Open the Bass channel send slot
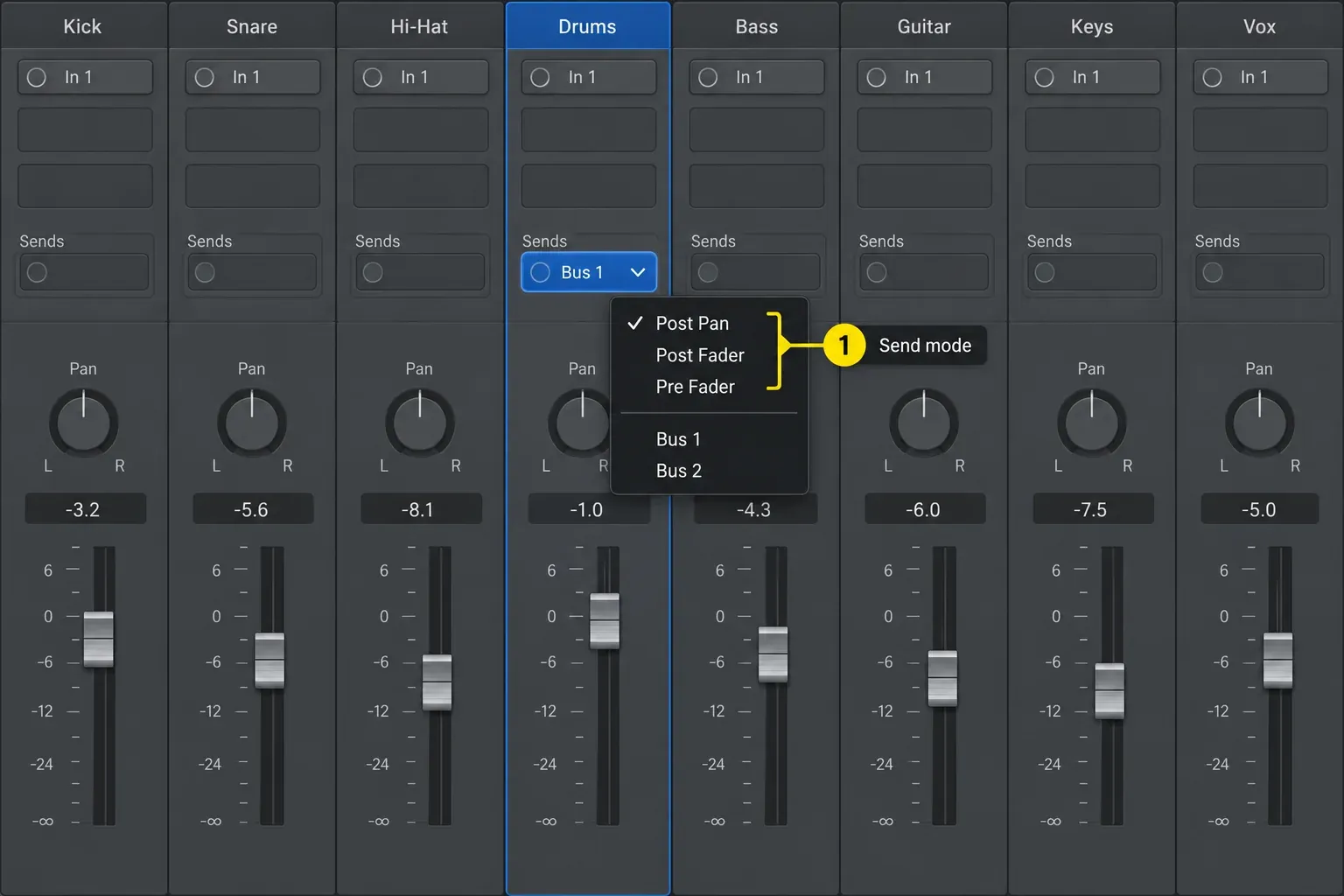Viewport: 1344px width, 896px height. click(757, 272)
